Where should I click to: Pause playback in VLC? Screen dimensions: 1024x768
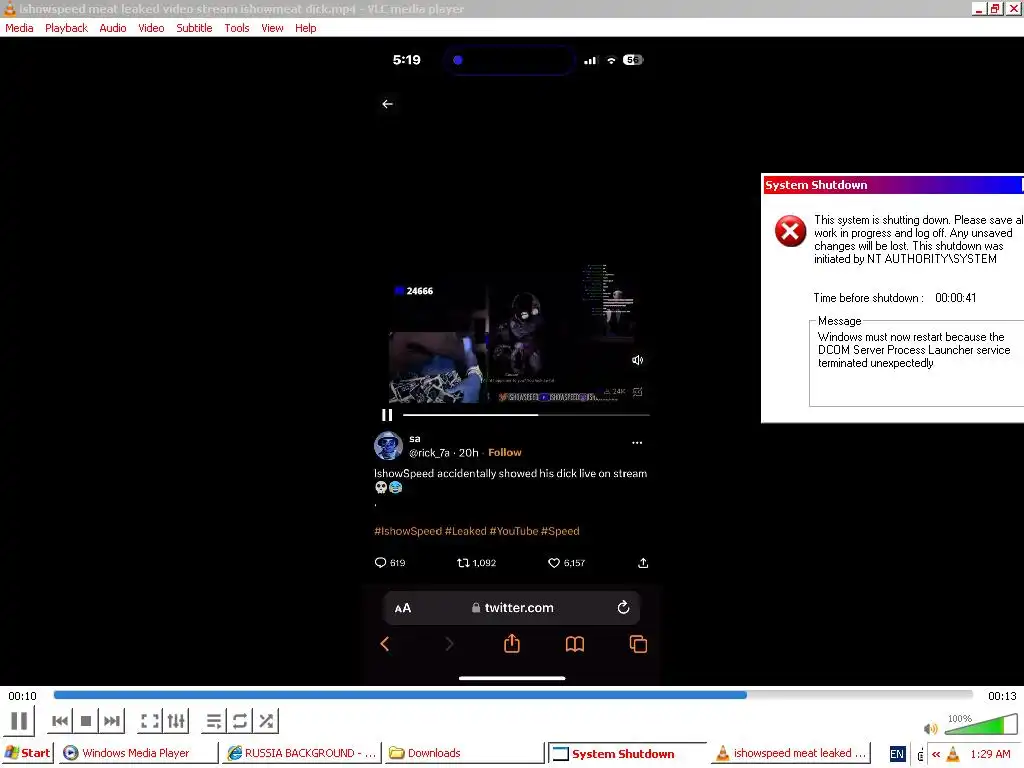click(19, 721)
